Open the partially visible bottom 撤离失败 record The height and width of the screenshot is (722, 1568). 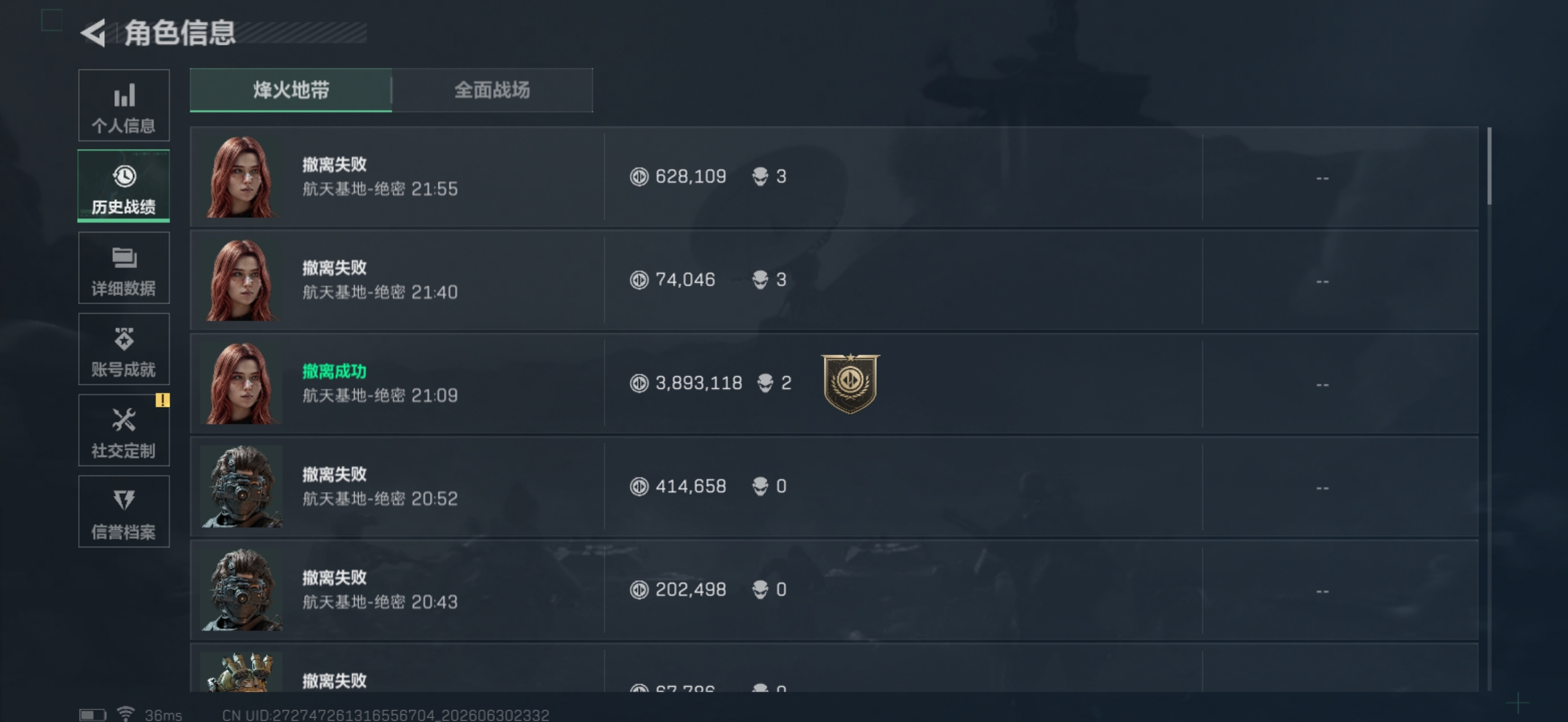click(x=834, y=668)
